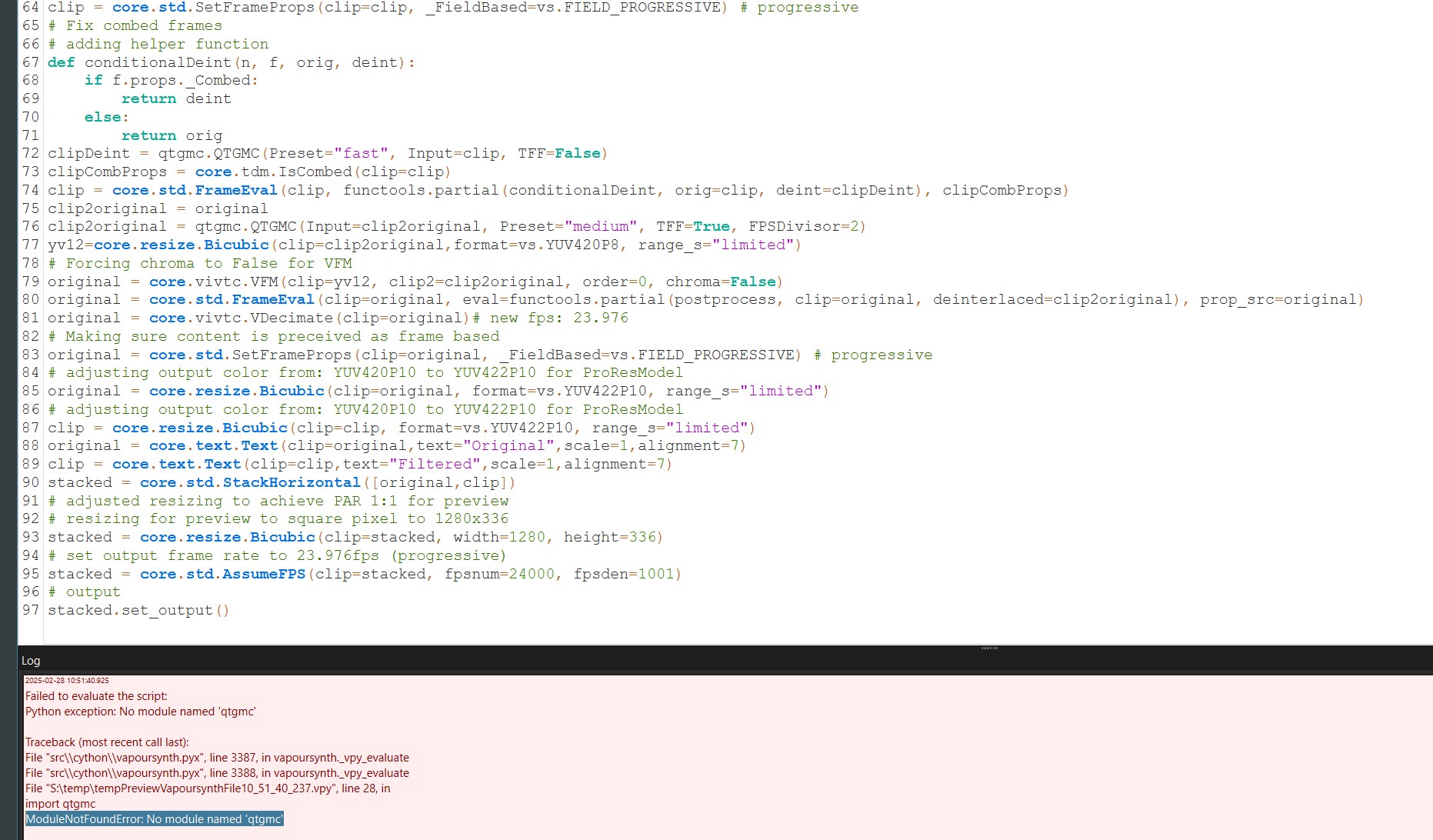1433x840 pixels.
Task: Click the log timestamp 2025-02-28 10:51:40.925
Action: [x=67, y=681]
